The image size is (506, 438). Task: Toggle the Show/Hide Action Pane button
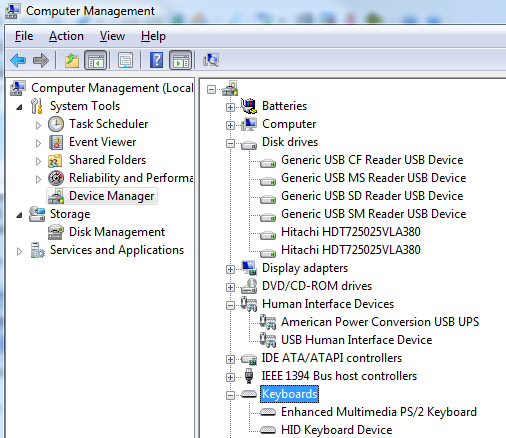[x=180, y=60]
